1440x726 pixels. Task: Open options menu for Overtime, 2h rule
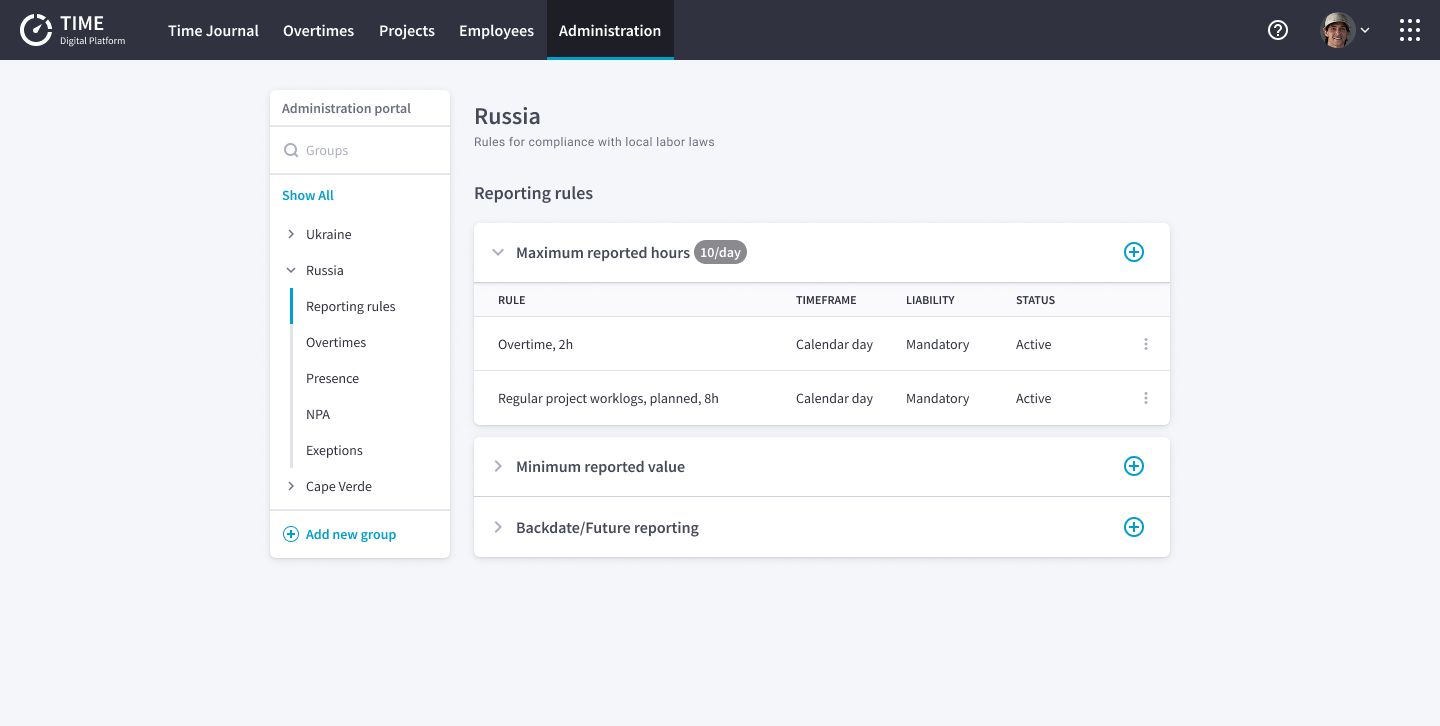click(x=1145, y=344)
